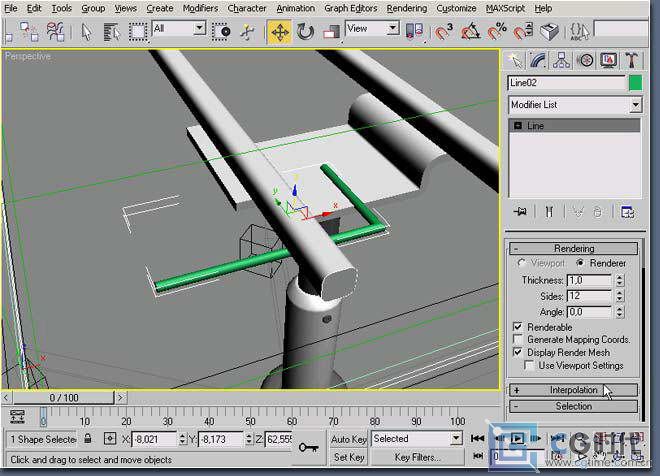Activate the Select and Manipulate tool
Screen dimensions: 660x476
(247, 32)
